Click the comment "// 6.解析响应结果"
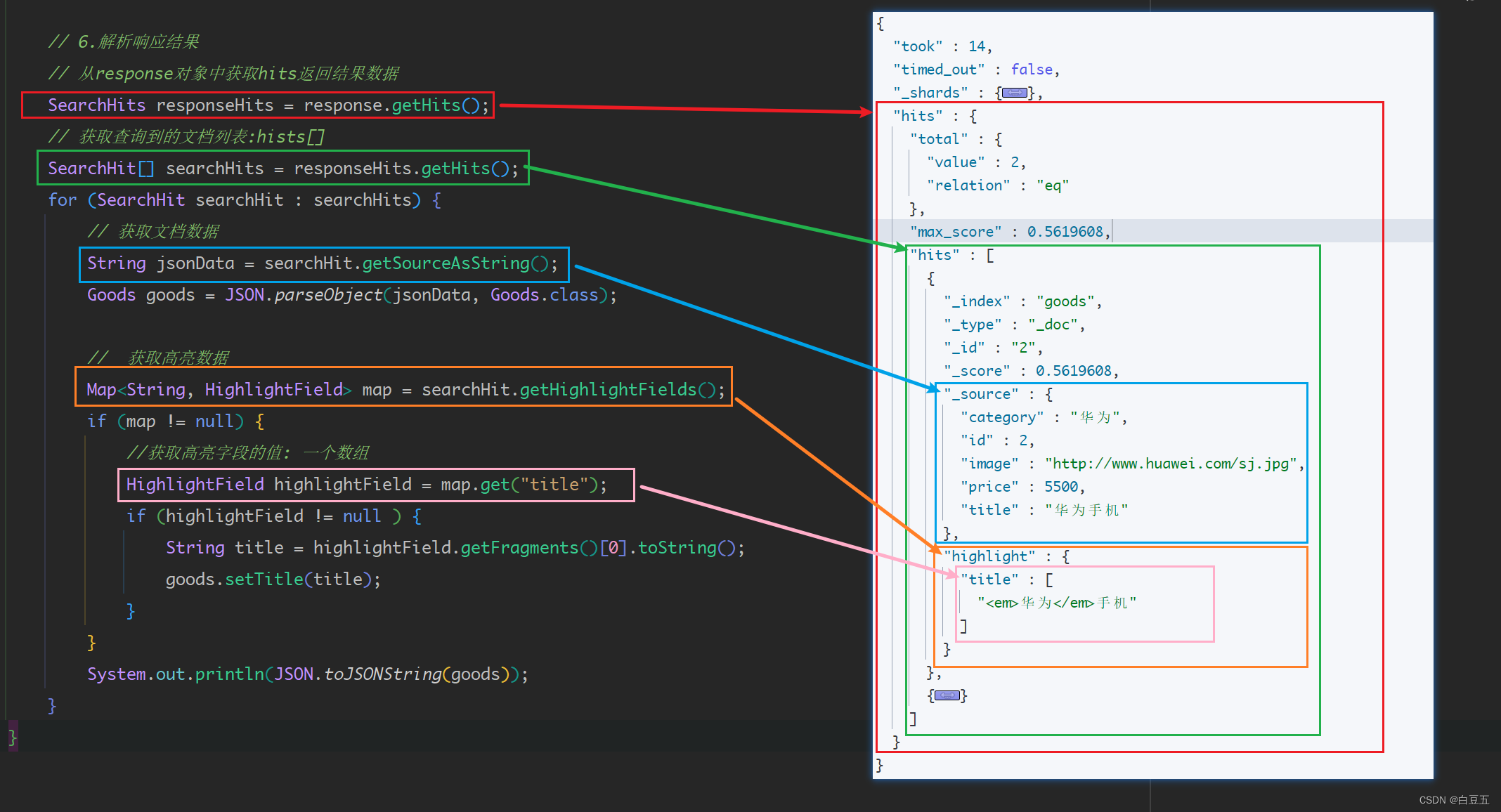The height and width of the screenshot is (812, 1501). click(x=124, y=42)
